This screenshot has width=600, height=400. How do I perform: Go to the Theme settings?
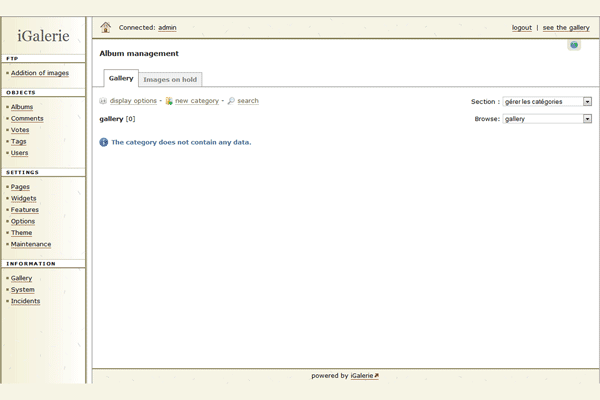click(x=22, y=233)
